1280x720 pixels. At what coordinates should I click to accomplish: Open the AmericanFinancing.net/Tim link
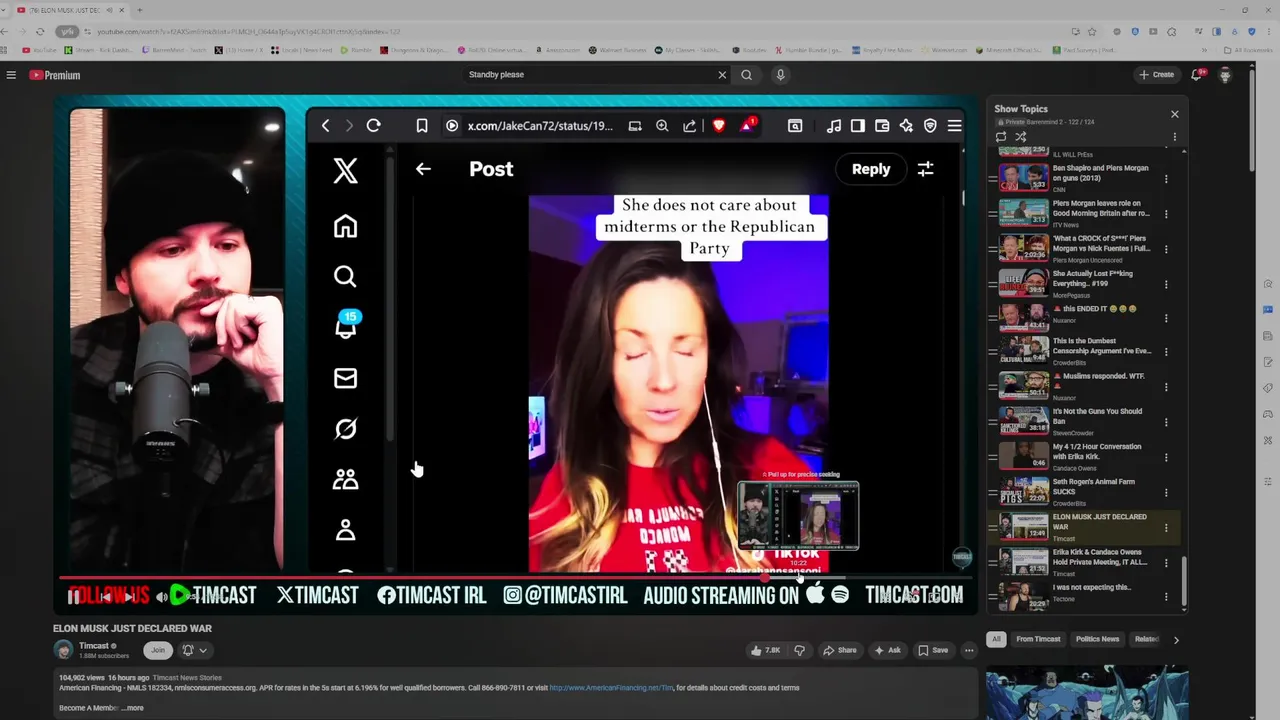[x=611, y=688]
